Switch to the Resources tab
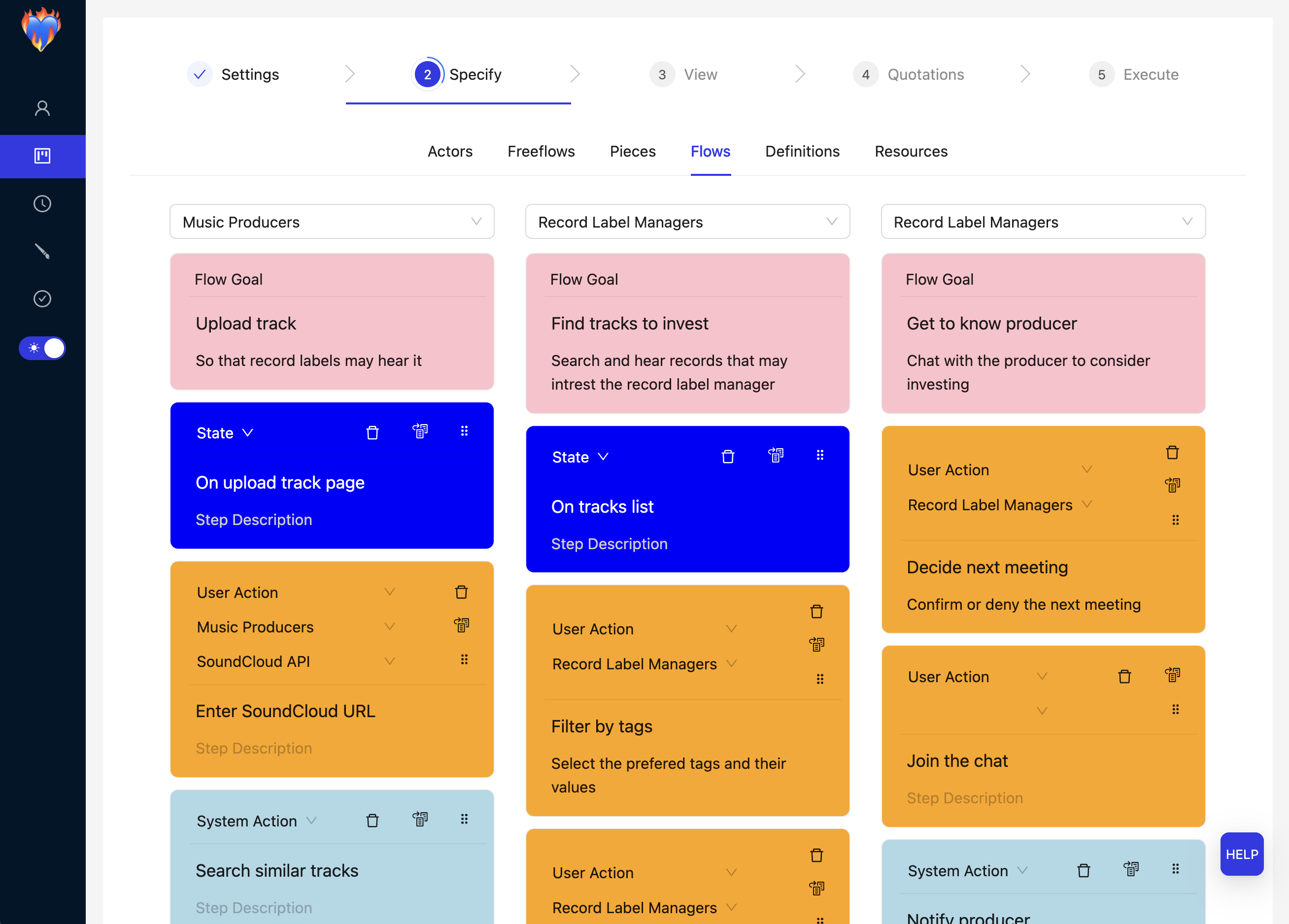Screen dimensions: 1289x924 tap(911, 151)
